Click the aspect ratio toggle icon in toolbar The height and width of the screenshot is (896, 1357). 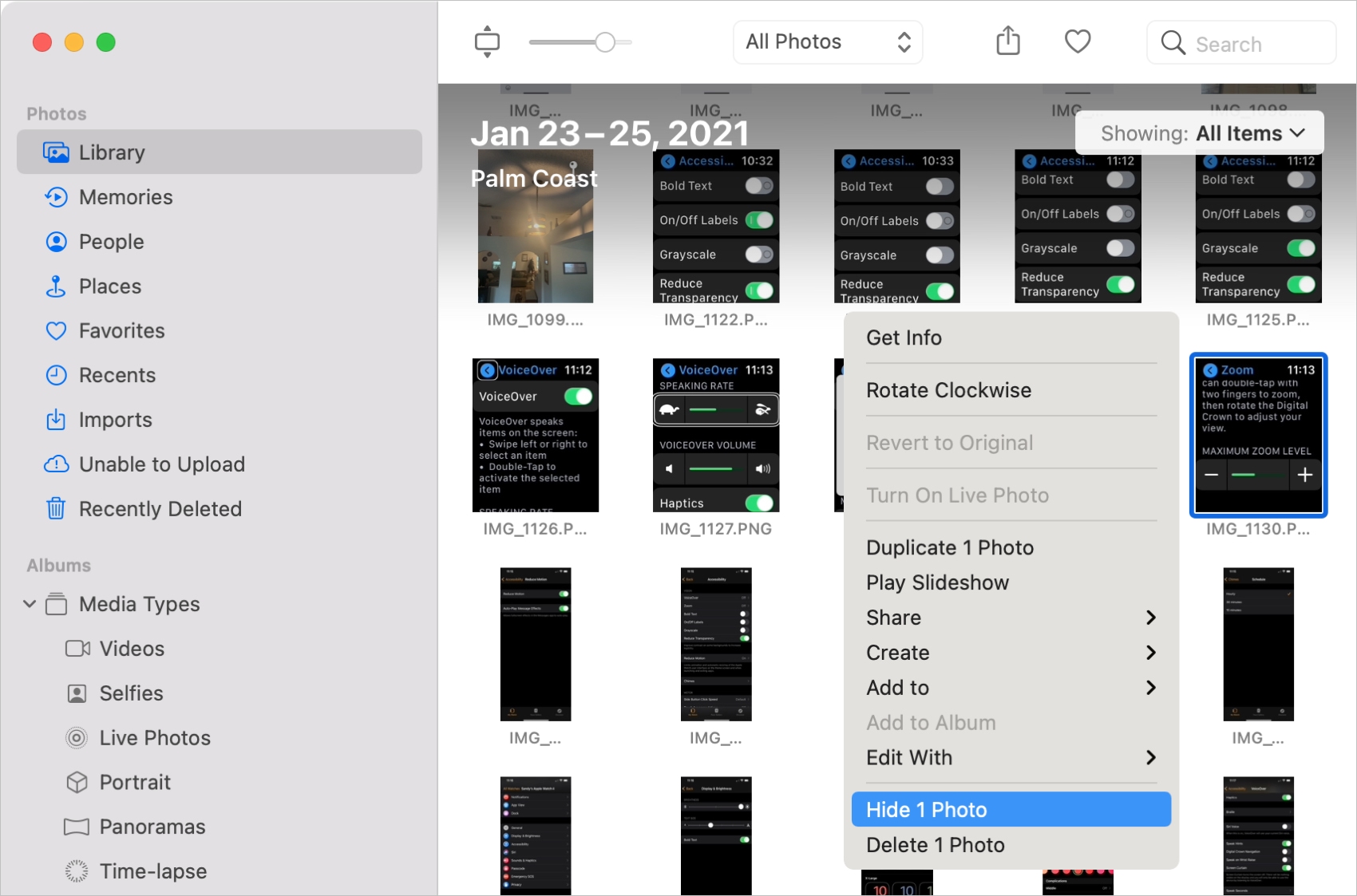point(487,41)
